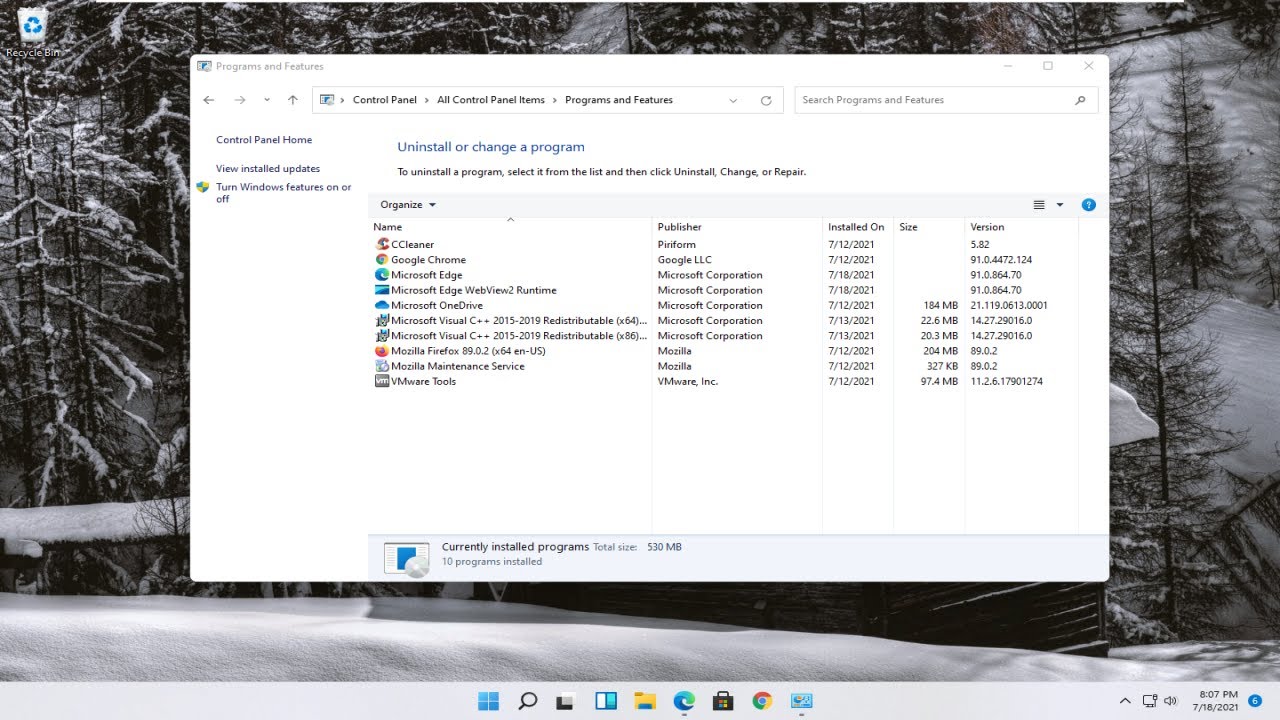Refresh the Programs and Features list
The image size is (1280, 720).
click(x=766, y=100)
